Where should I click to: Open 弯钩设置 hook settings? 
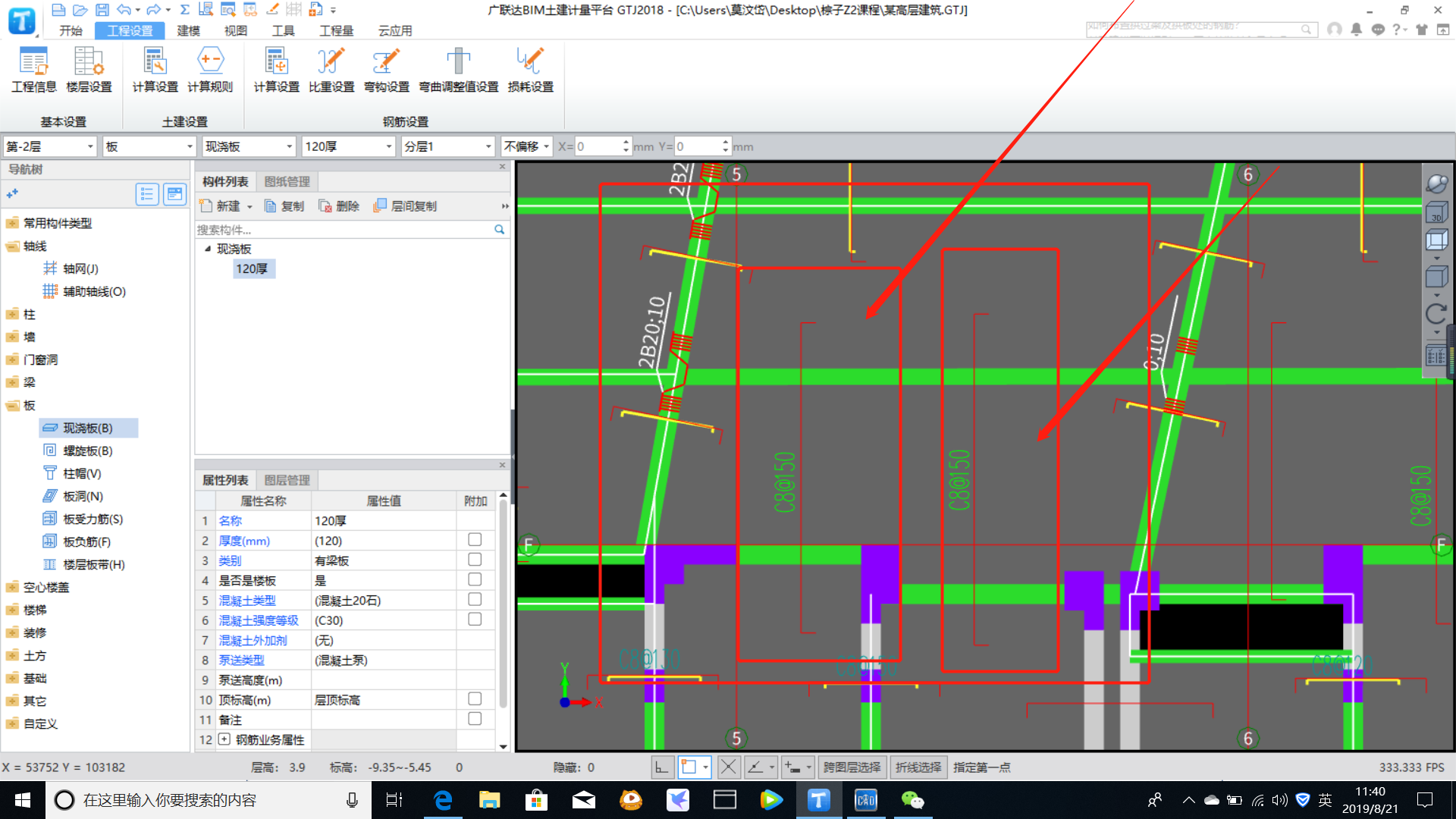click(386, 71)
